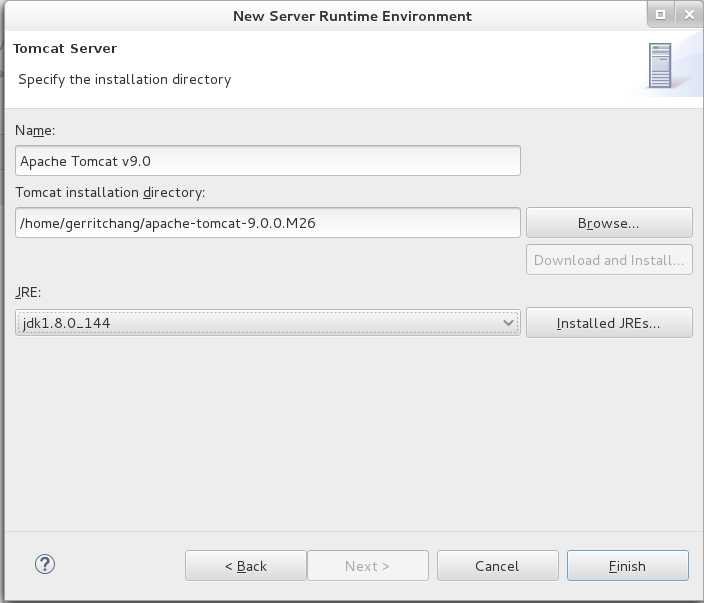Click the Browse... button

click(x=609, y=223)
